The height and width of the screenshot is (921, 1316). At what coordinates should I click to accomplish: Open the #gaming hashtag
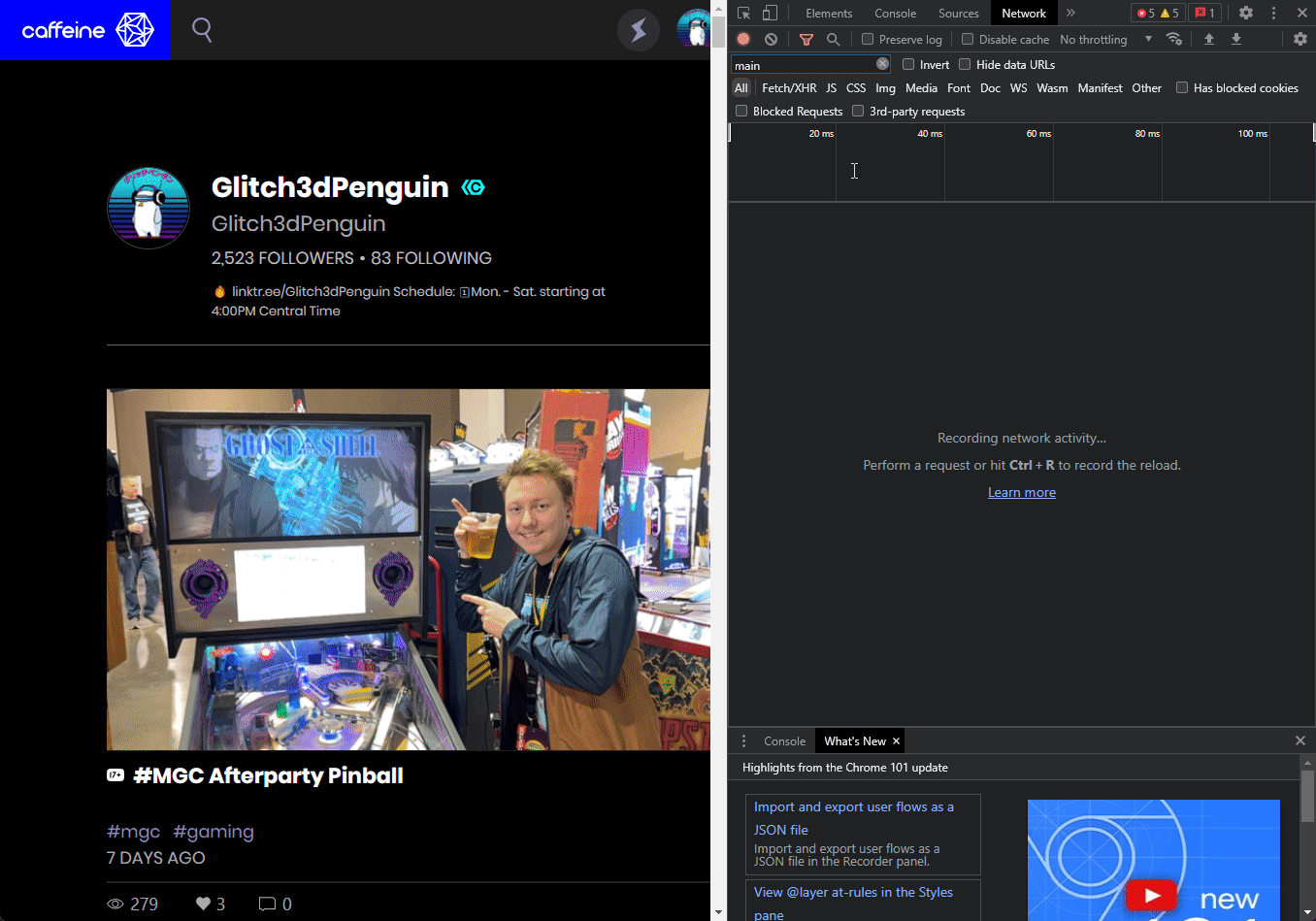tap(214, 832)
